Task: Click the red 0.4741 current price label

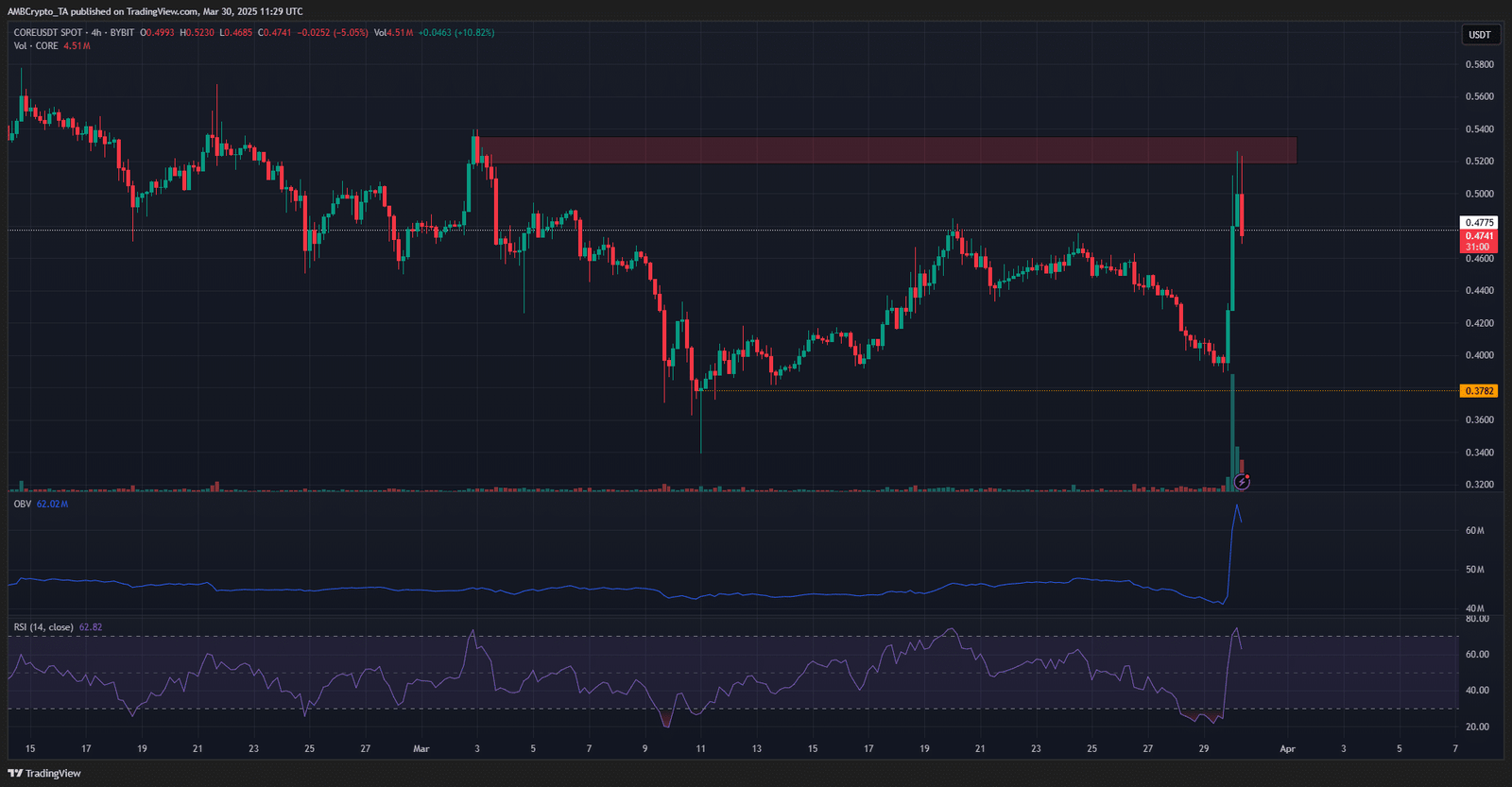Action: 1479,236
